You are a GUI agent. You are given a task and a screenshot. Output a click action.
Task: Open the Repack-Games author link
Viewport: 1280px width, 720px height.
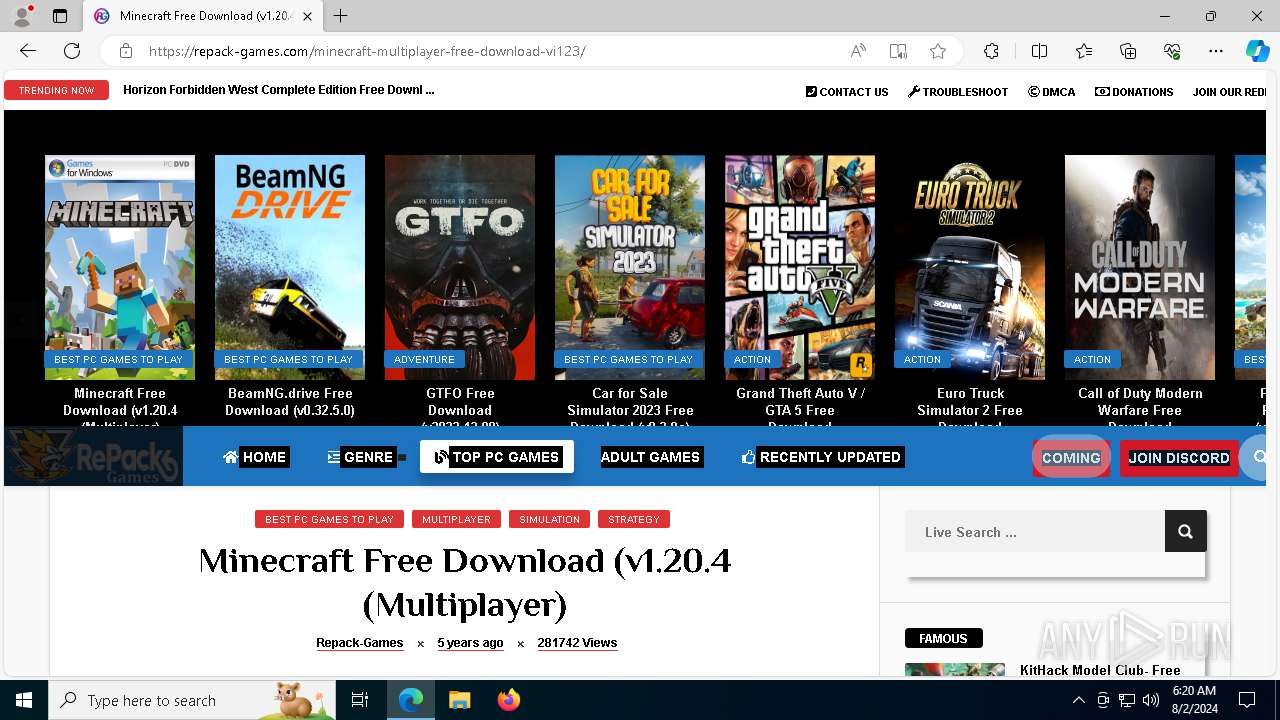[x=360, y=643]
